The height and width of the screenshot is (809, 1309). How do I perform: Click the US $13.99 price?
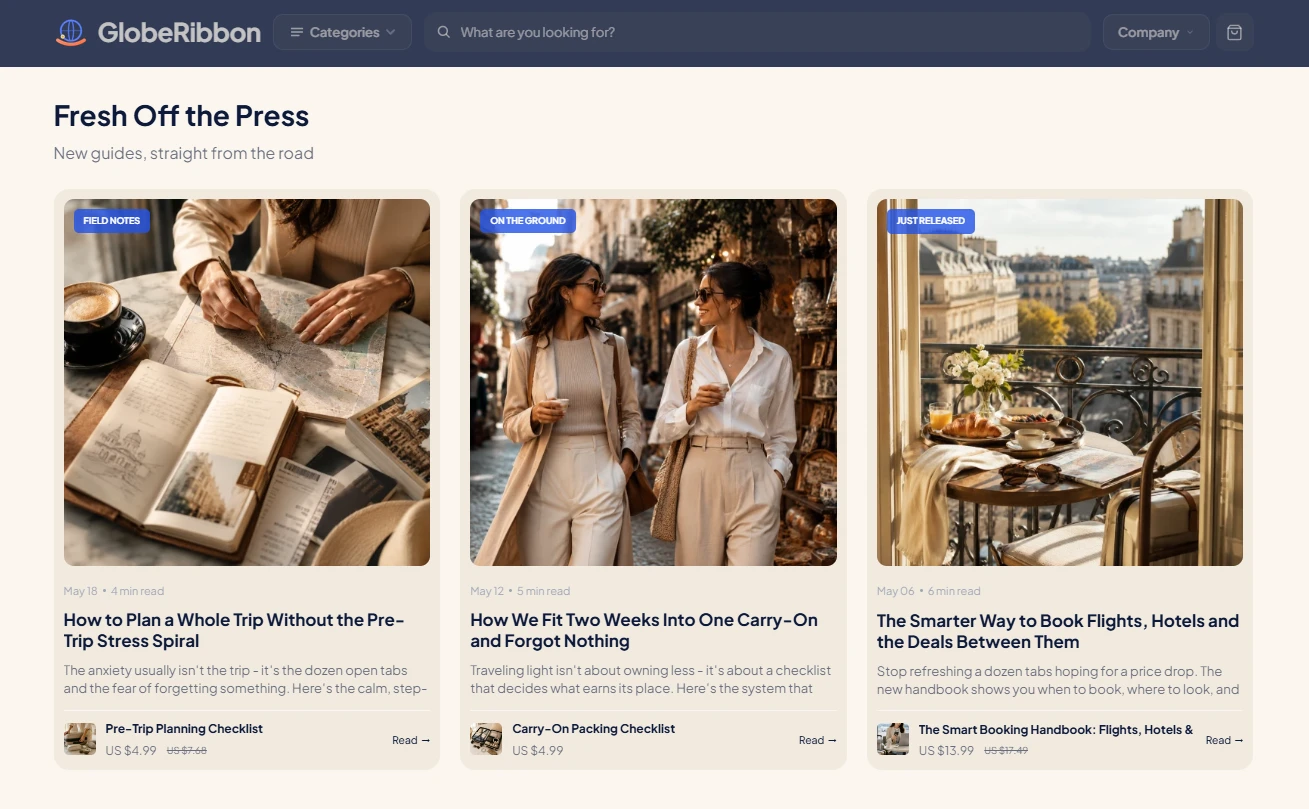coord(946,750)
